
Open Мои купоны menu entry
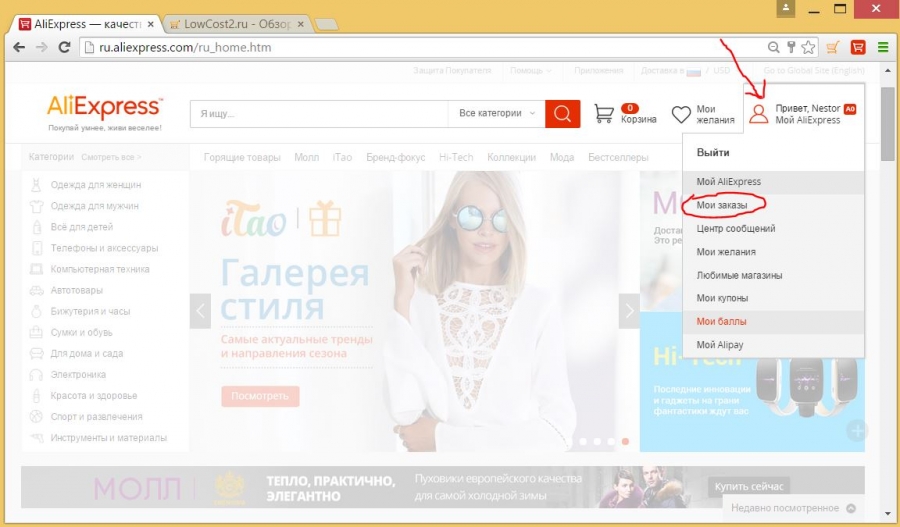(x=722, y=299)
